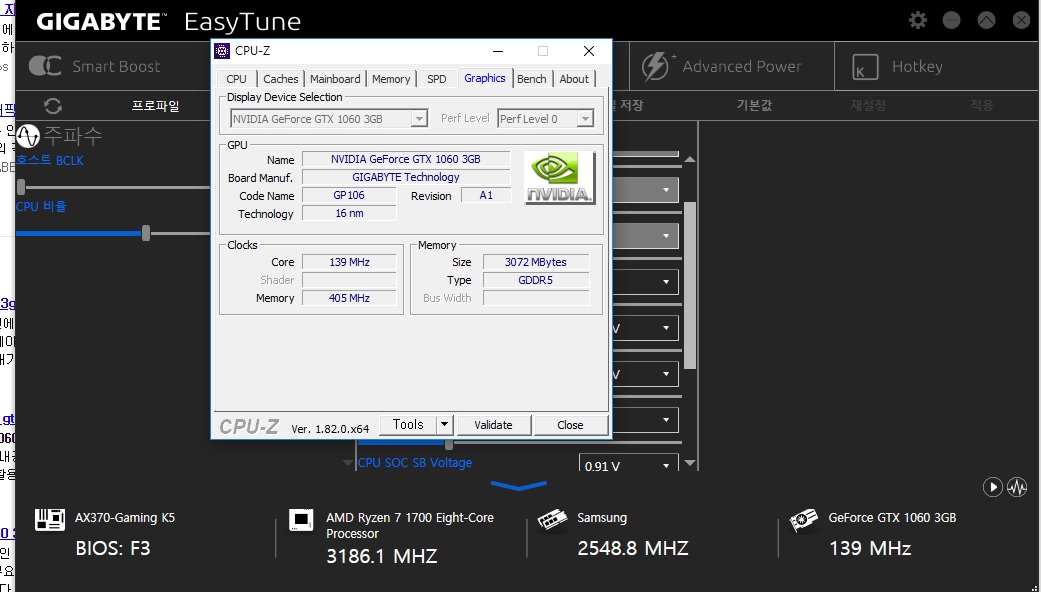Image resolution: width=1041 pixels, height=592 pixels.
Task: Minimize the EasyTune window
Action: (x=951, y=21)
